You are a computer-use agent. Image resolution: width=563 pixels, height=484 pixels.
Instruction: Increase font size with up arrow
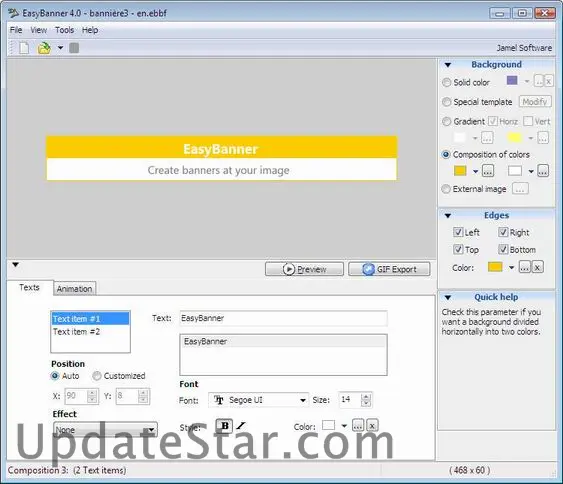coord(366,396)
